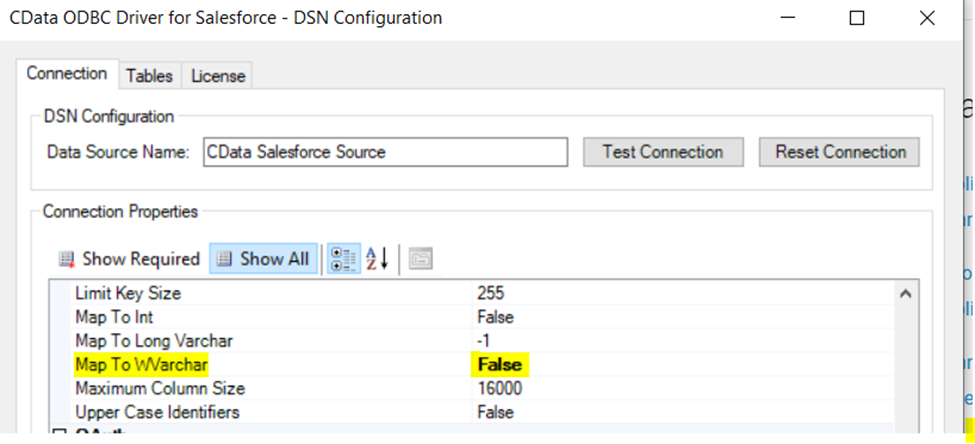
Task: Toggle the Show All filter
Action: (264, 259)
